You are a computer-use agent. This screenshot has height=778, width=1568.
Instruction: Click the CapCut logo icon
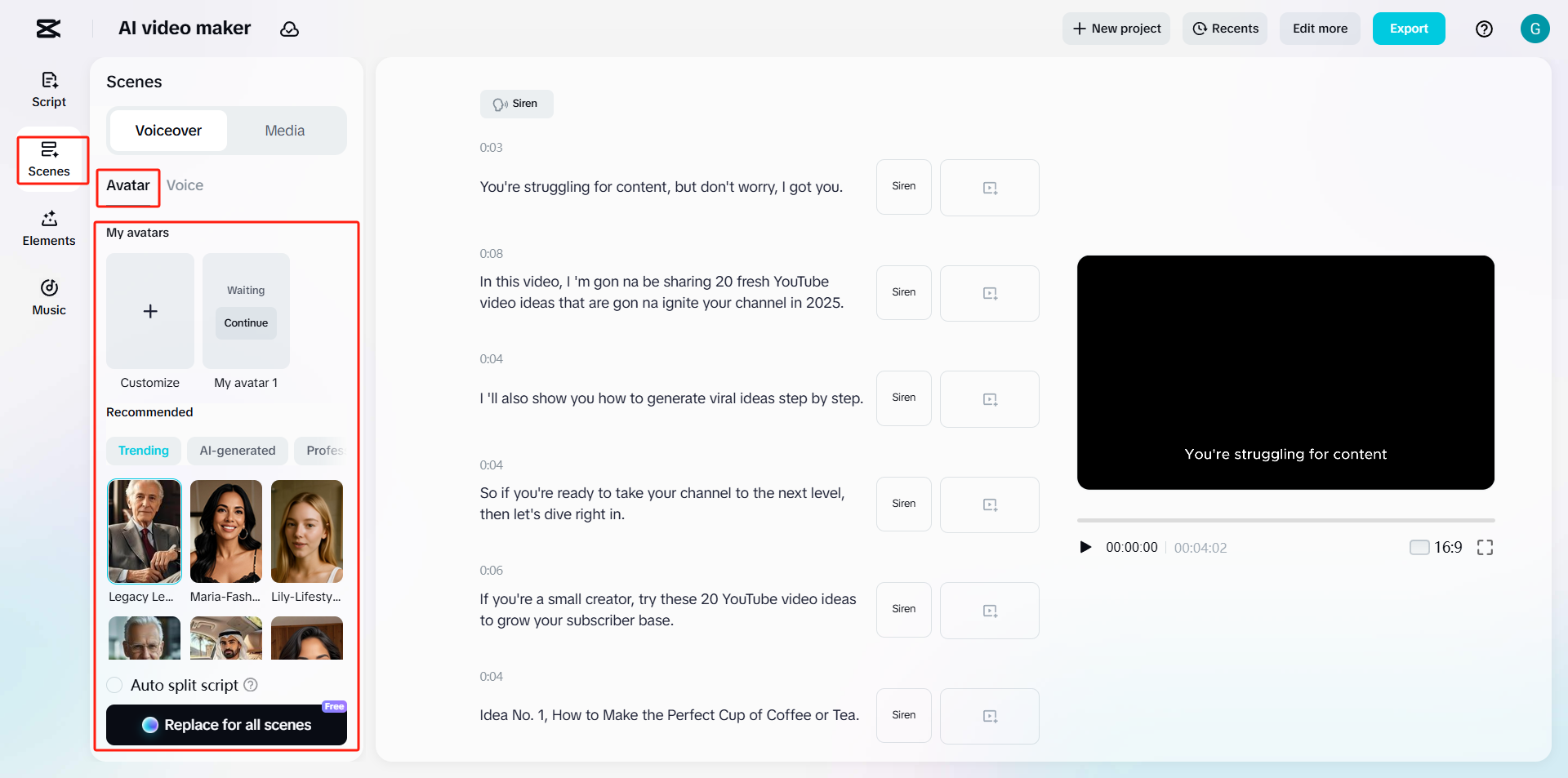(x=48, y=29)
